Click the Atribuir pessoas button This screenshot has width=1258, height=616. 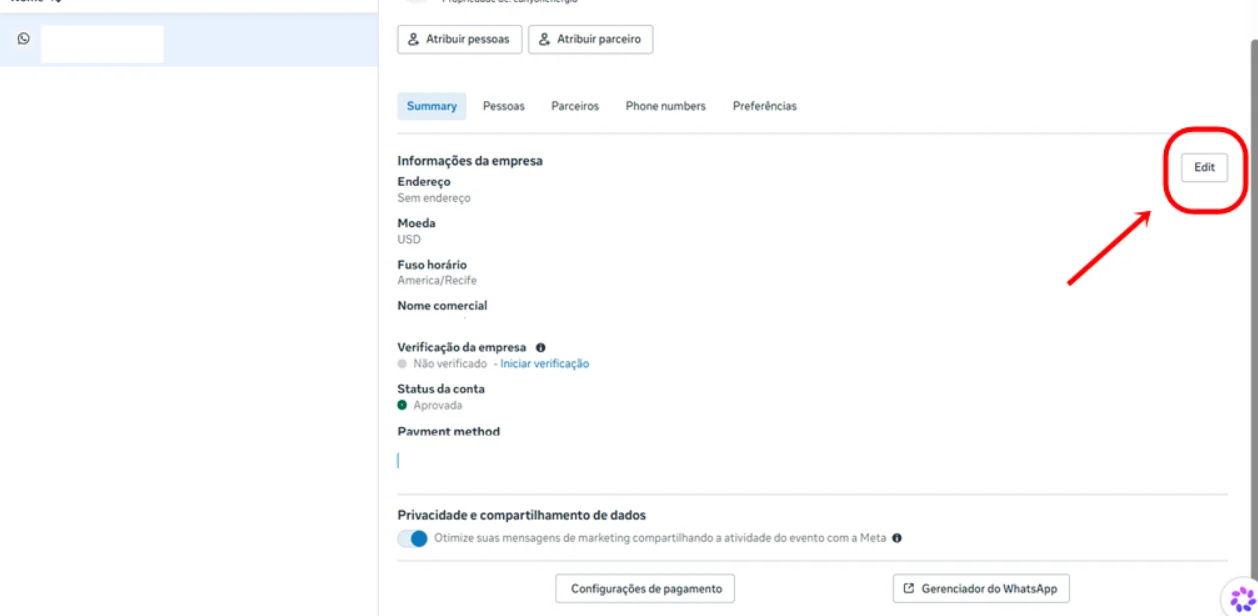pos(459,39)
